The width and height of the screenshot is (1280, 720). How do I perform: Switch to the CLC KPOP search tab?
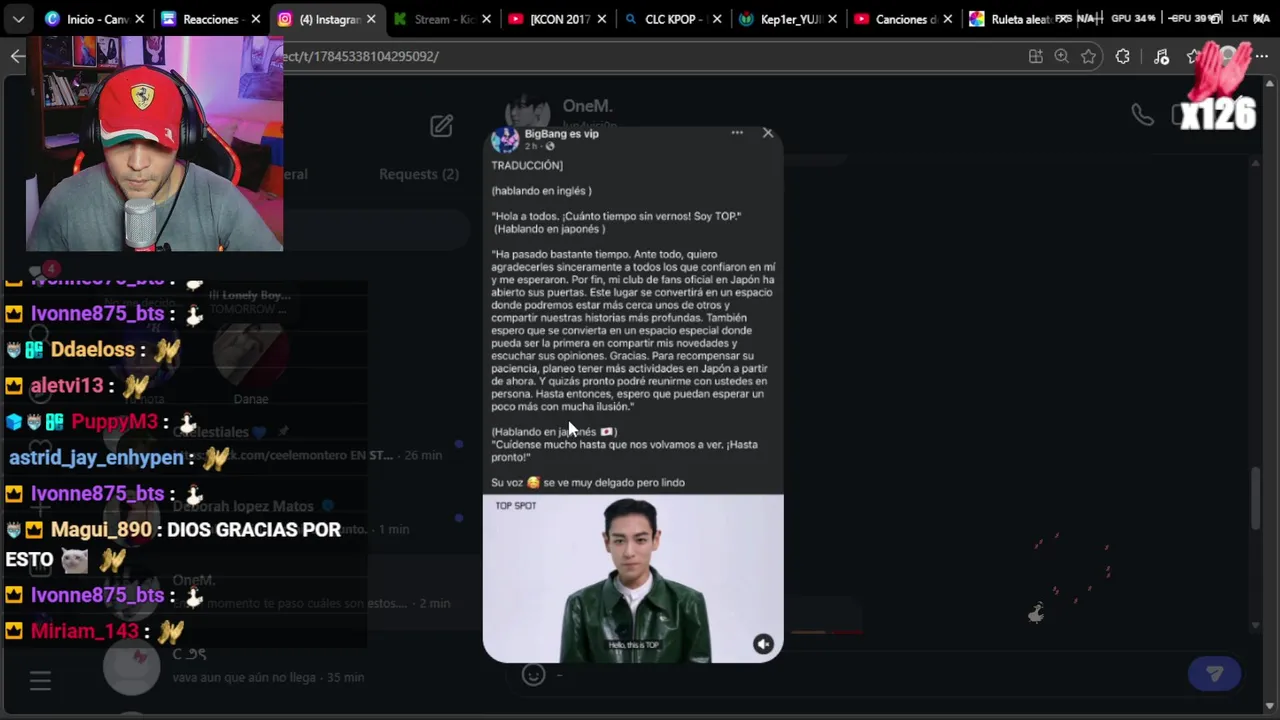[x=669, y=19]
